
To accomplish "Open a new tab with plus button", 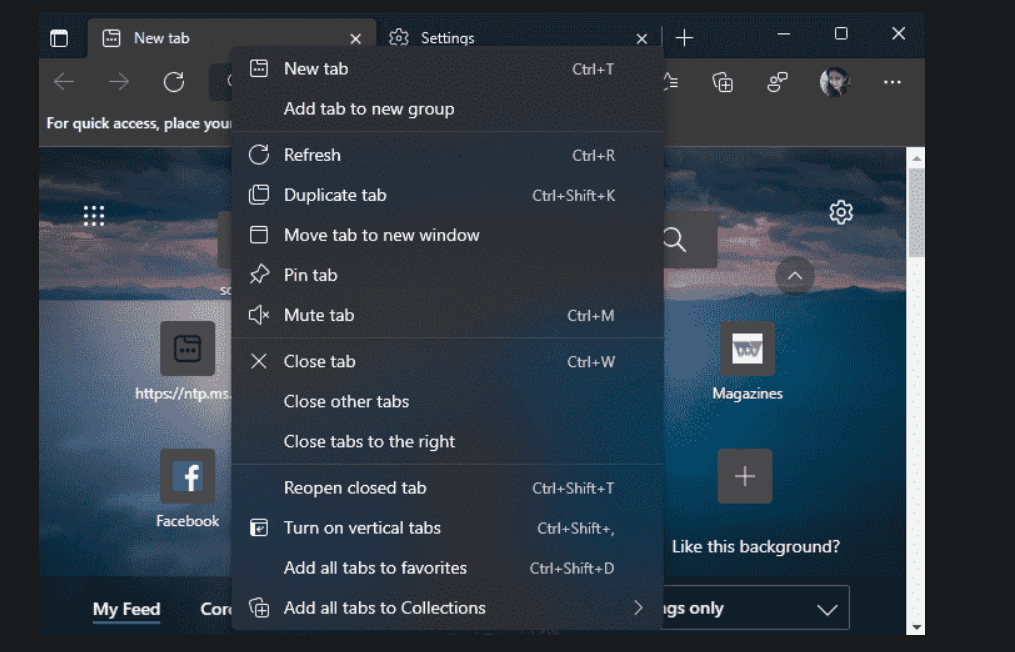I will tap(684, 38).
